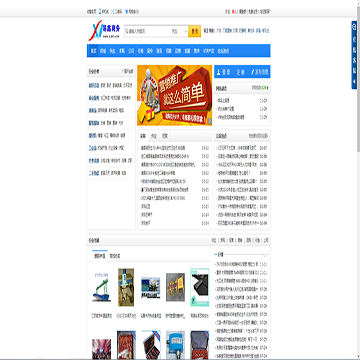Open the blue sensor device thumbnail

(175, 345)
